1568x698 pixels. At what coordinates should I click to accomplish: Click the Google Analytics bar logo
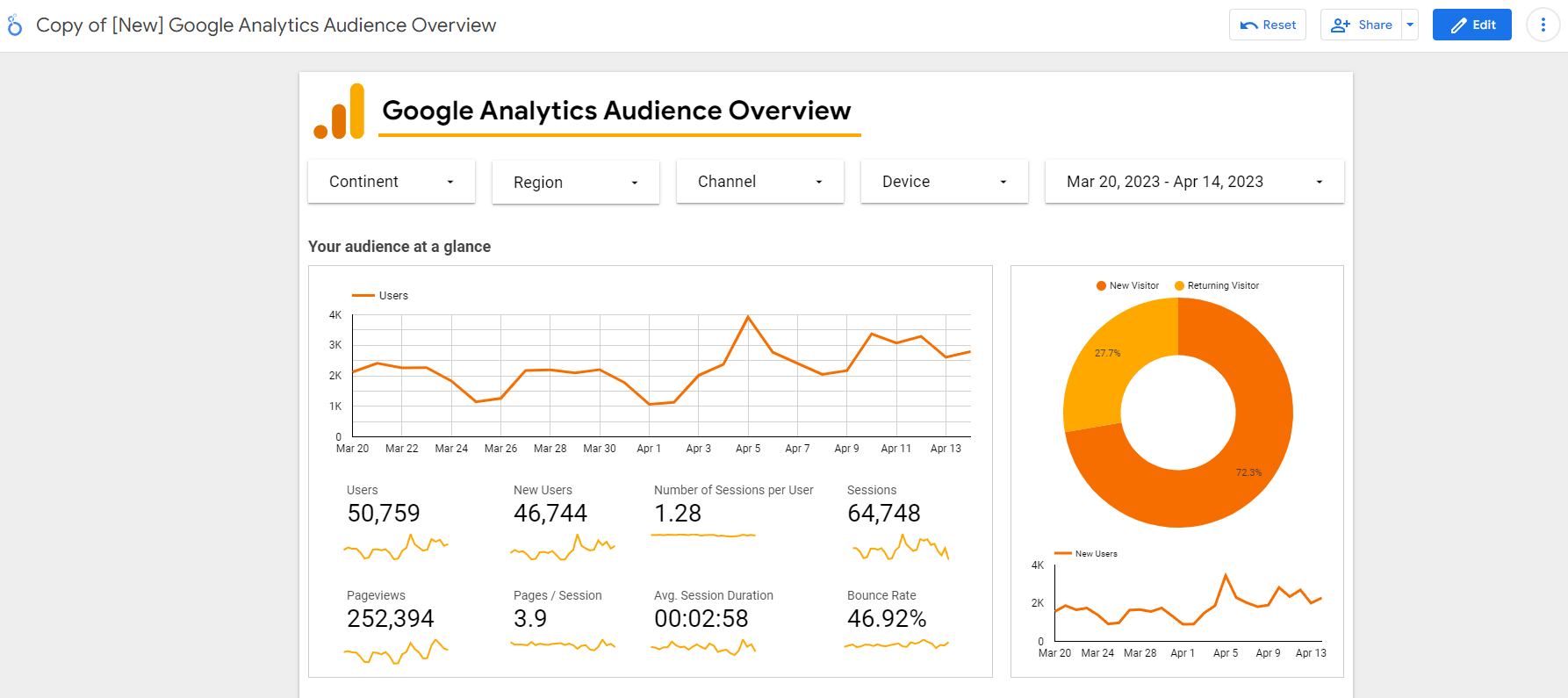(x=339, y=112)
